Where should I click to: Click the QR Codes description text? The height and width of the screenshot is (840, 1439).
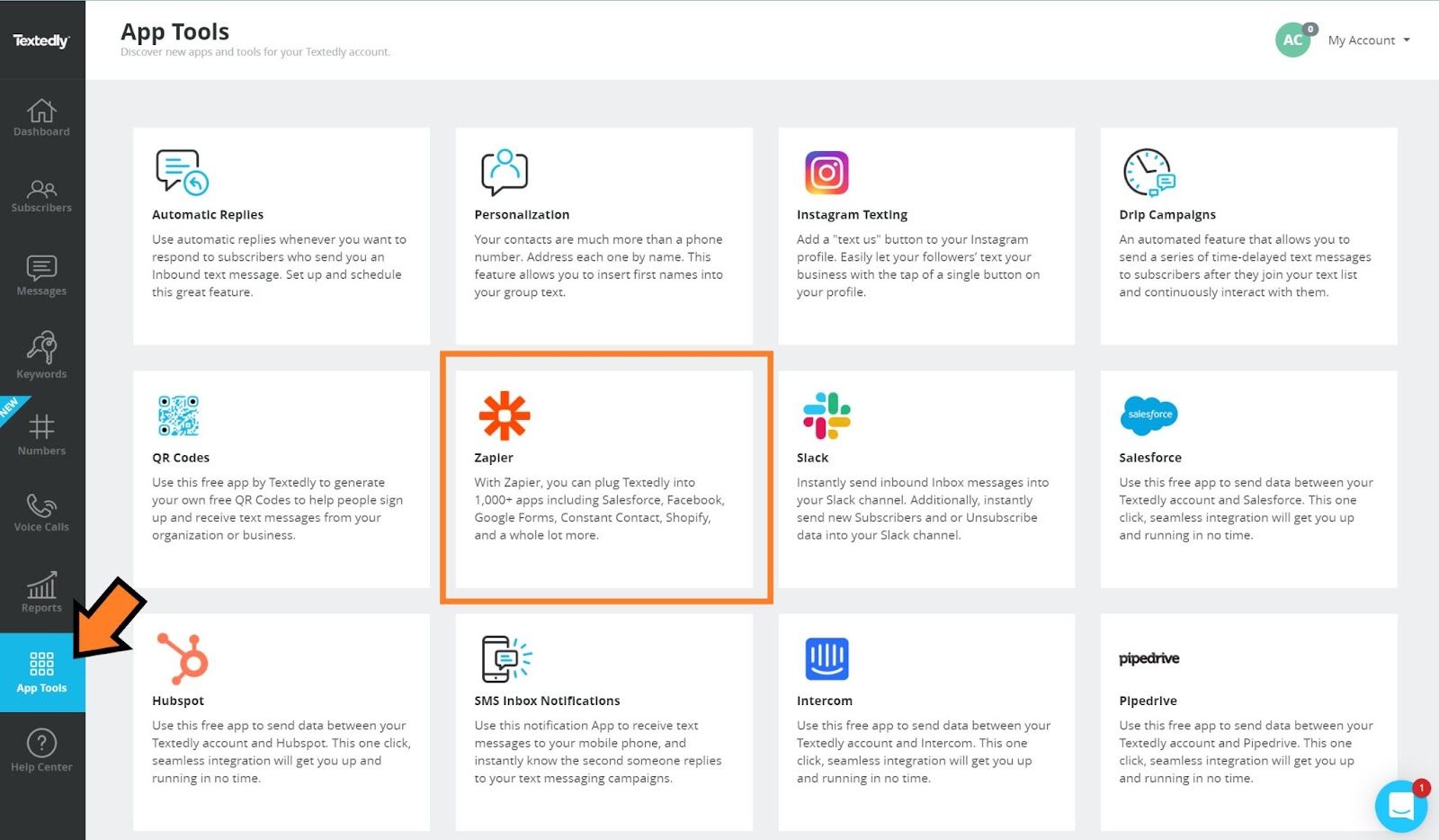[277, 509]
